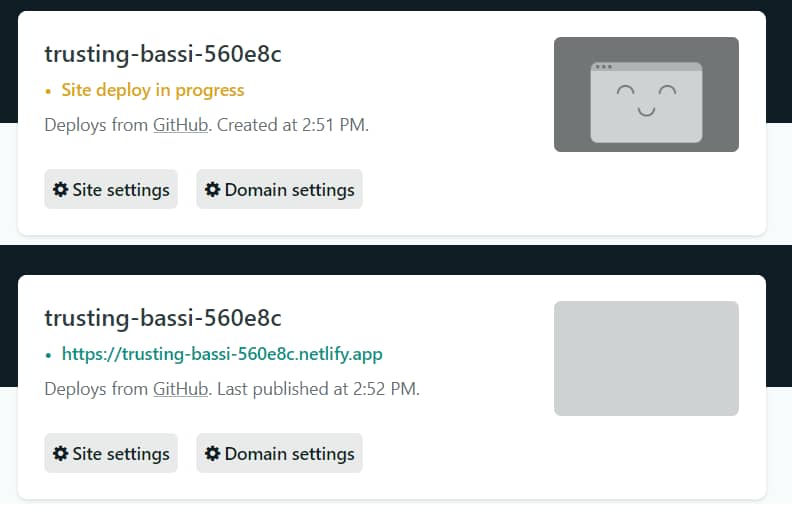The image size is (792, 511).
Task: Click GitHub link in lower card
Action: tap(180, 389)
